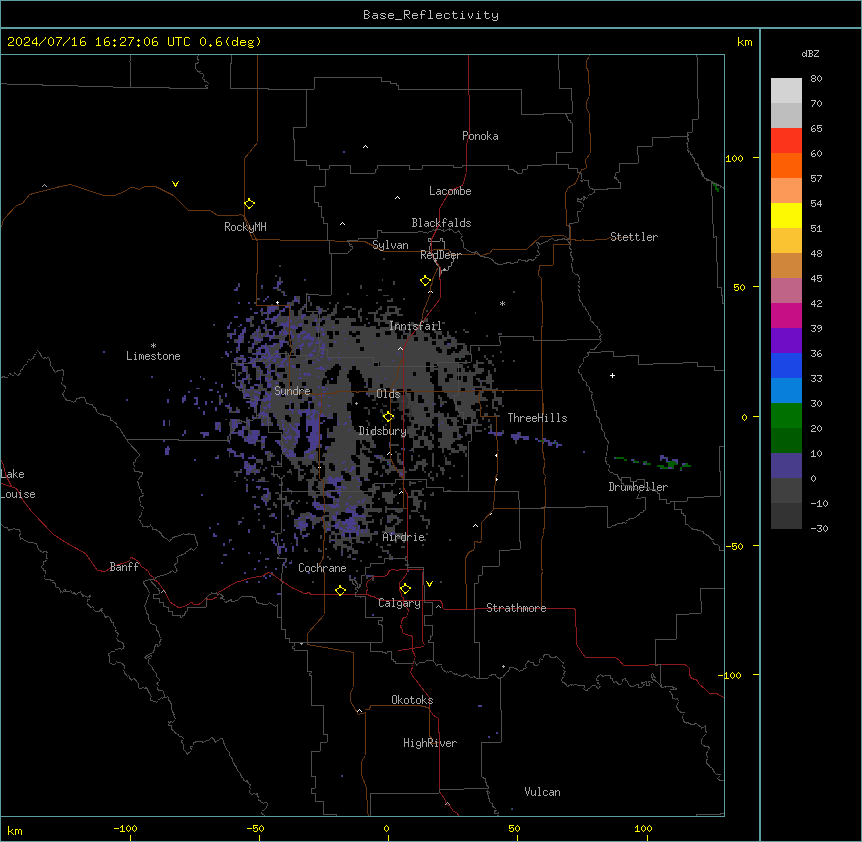Select the Drumheller label

tap(638, 487)
